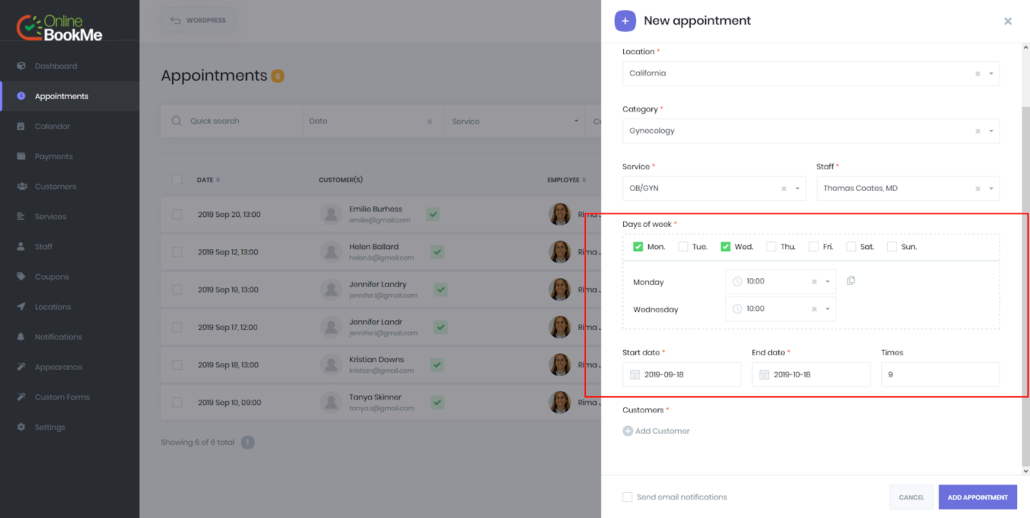Open the Customers sidebar section

[55, 186]
